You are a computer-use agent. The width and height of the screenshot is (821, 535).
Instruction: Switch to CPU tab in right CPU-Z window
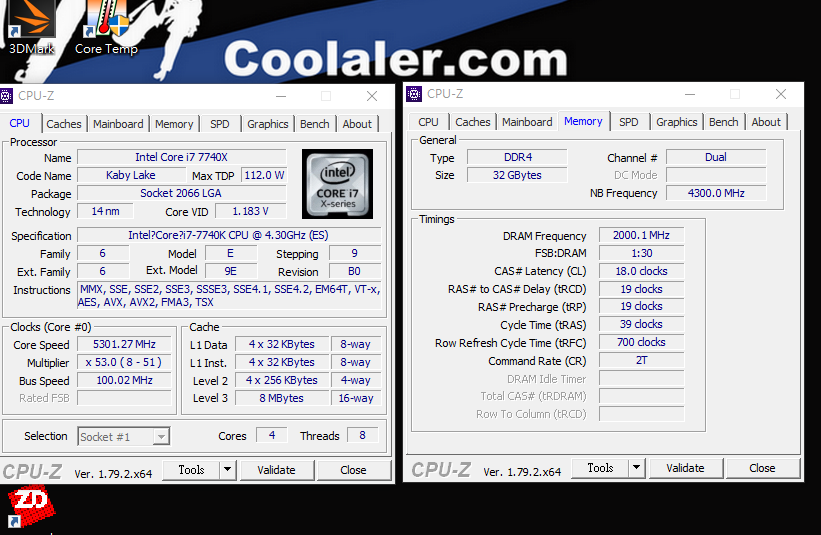pos(428,122)
